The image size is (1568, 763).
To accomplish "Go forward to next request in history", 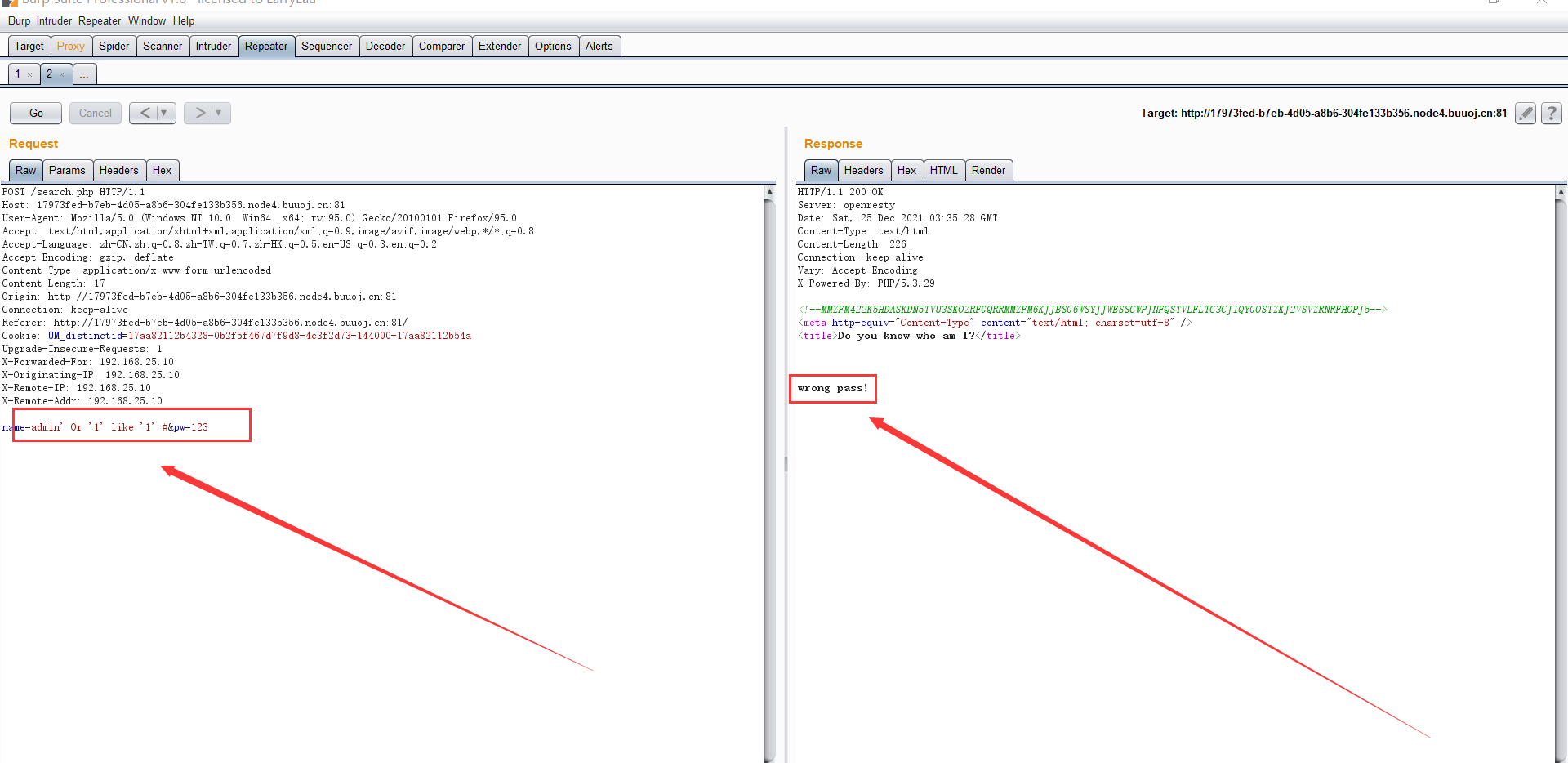I will click(199, 113).
